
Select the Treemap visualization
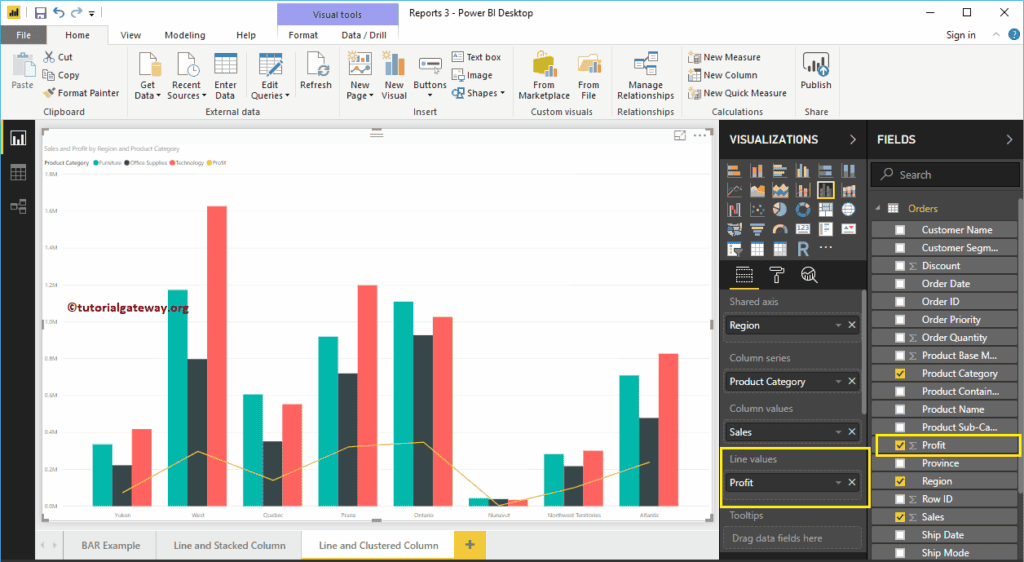click(x=825, y=210)
